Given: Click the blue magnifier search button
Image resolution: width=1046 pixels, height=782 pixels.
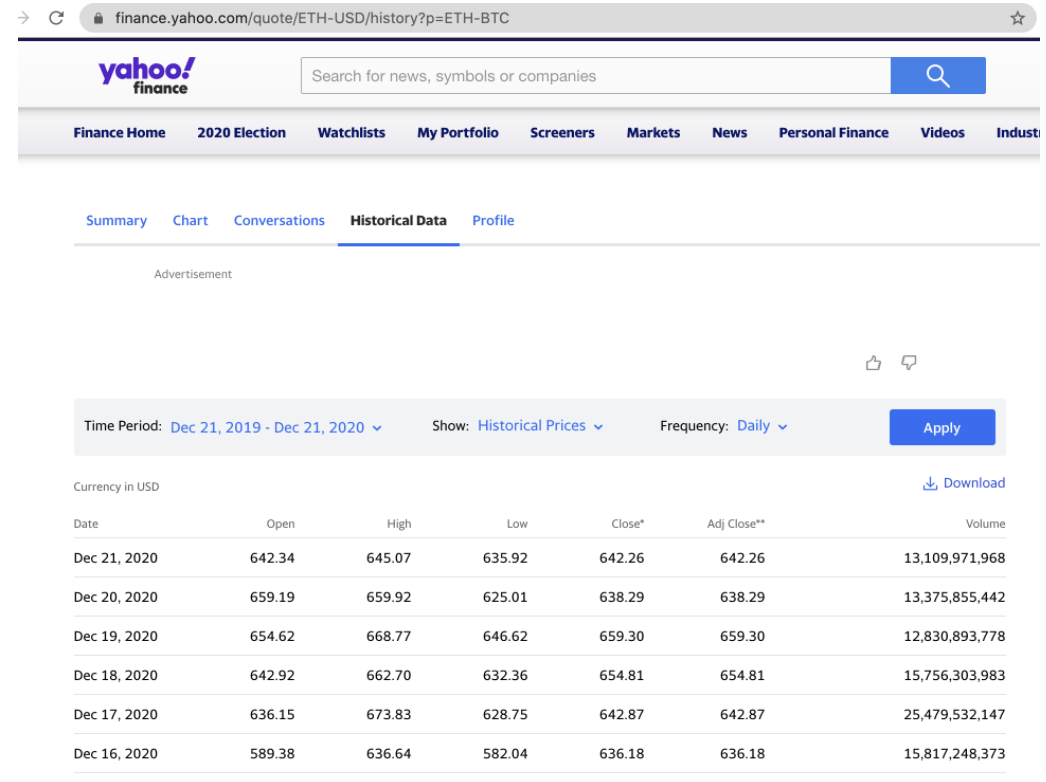Looking at the screenshot, I should click(938, 75).
